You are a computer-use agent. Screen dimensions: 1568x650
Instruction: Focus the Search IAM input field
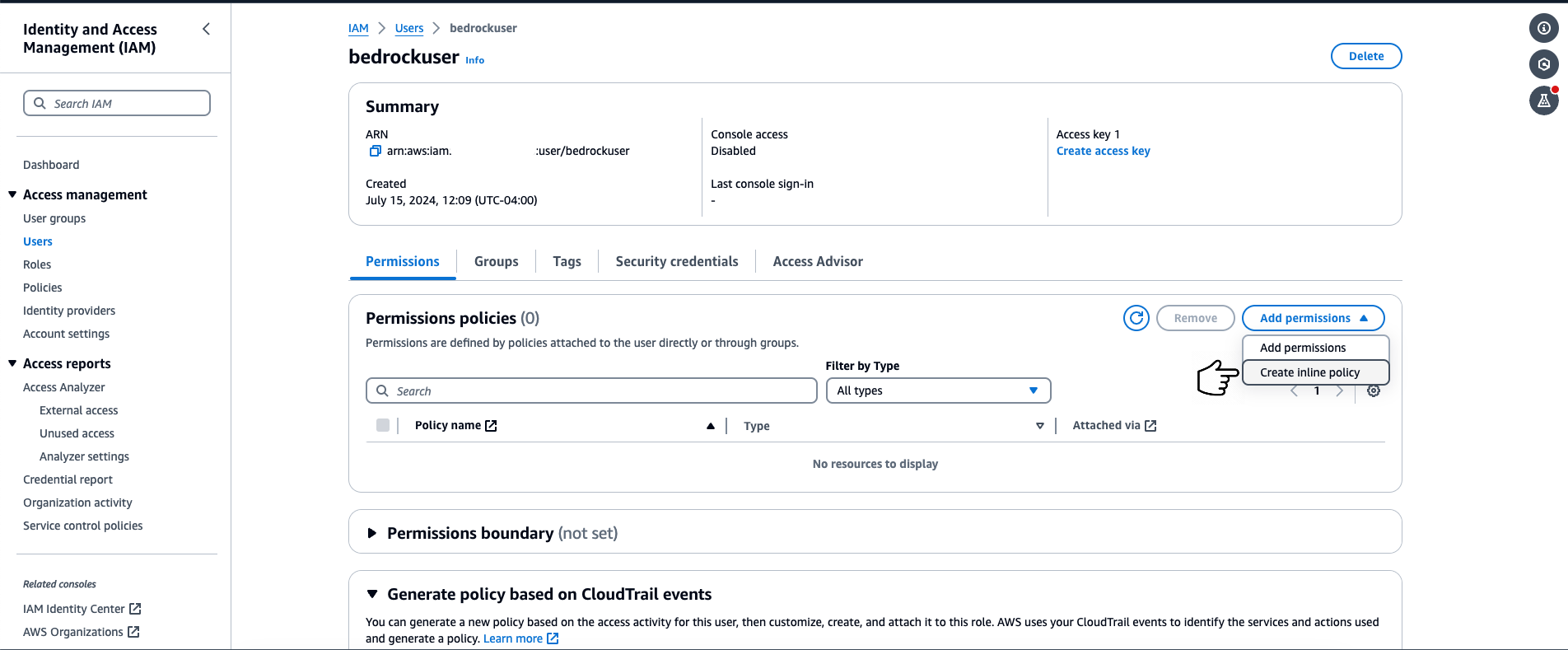(x=117, y=103)
